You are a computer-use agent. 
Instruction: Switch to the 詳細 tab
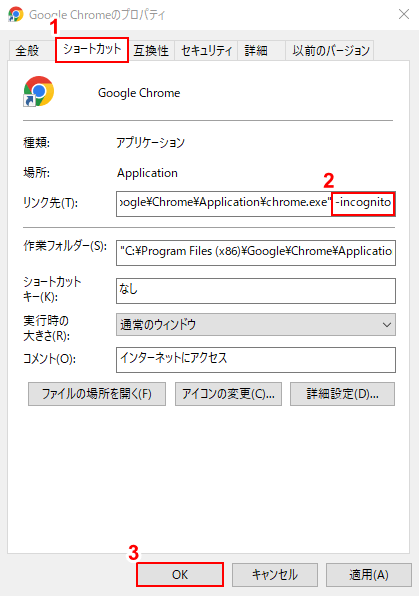coord(256,50)
